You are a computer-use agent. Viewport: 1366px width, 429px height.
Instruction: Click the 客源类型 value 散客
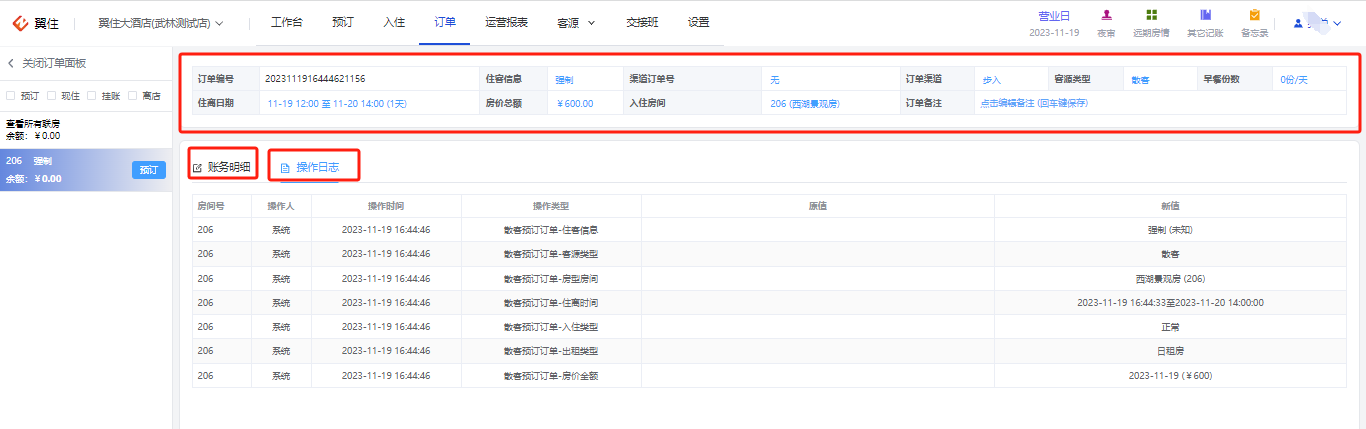pyautogui.click(x=1140, y=79)
